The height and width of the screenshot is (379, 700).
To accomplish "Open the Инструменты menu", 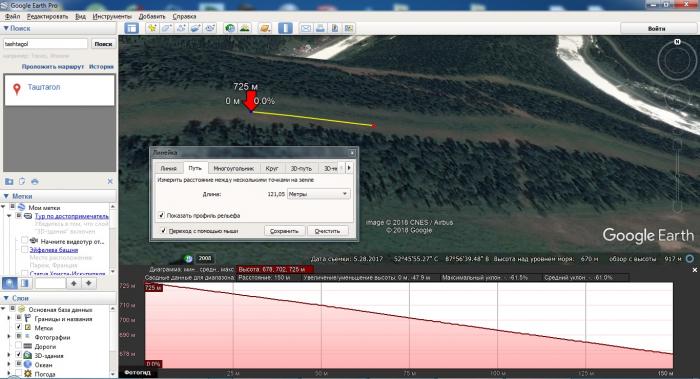I will pyautogui.click(x=112, y=17).
